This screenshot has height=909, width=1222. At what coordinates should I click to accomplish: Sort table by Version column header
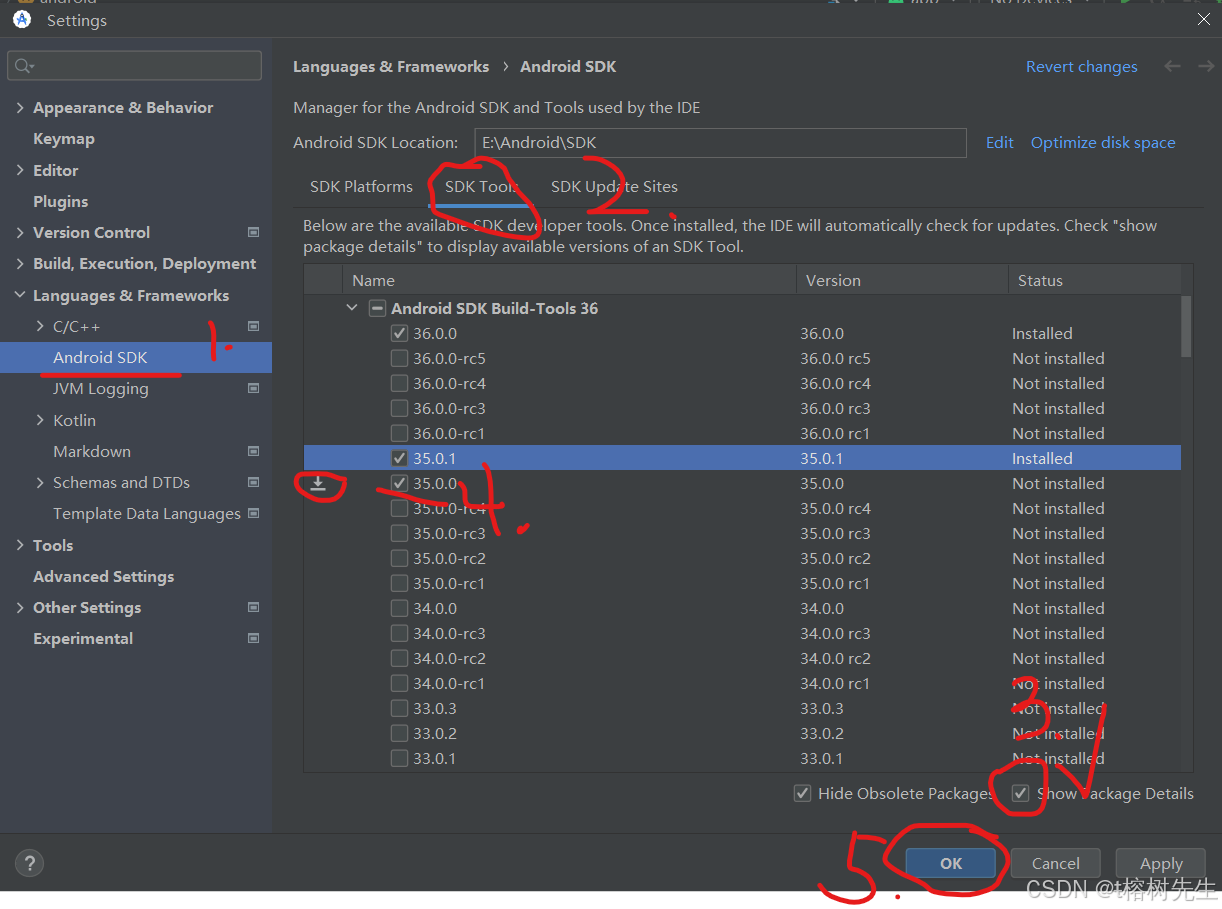pyautogui.click(x=902, y=280)
